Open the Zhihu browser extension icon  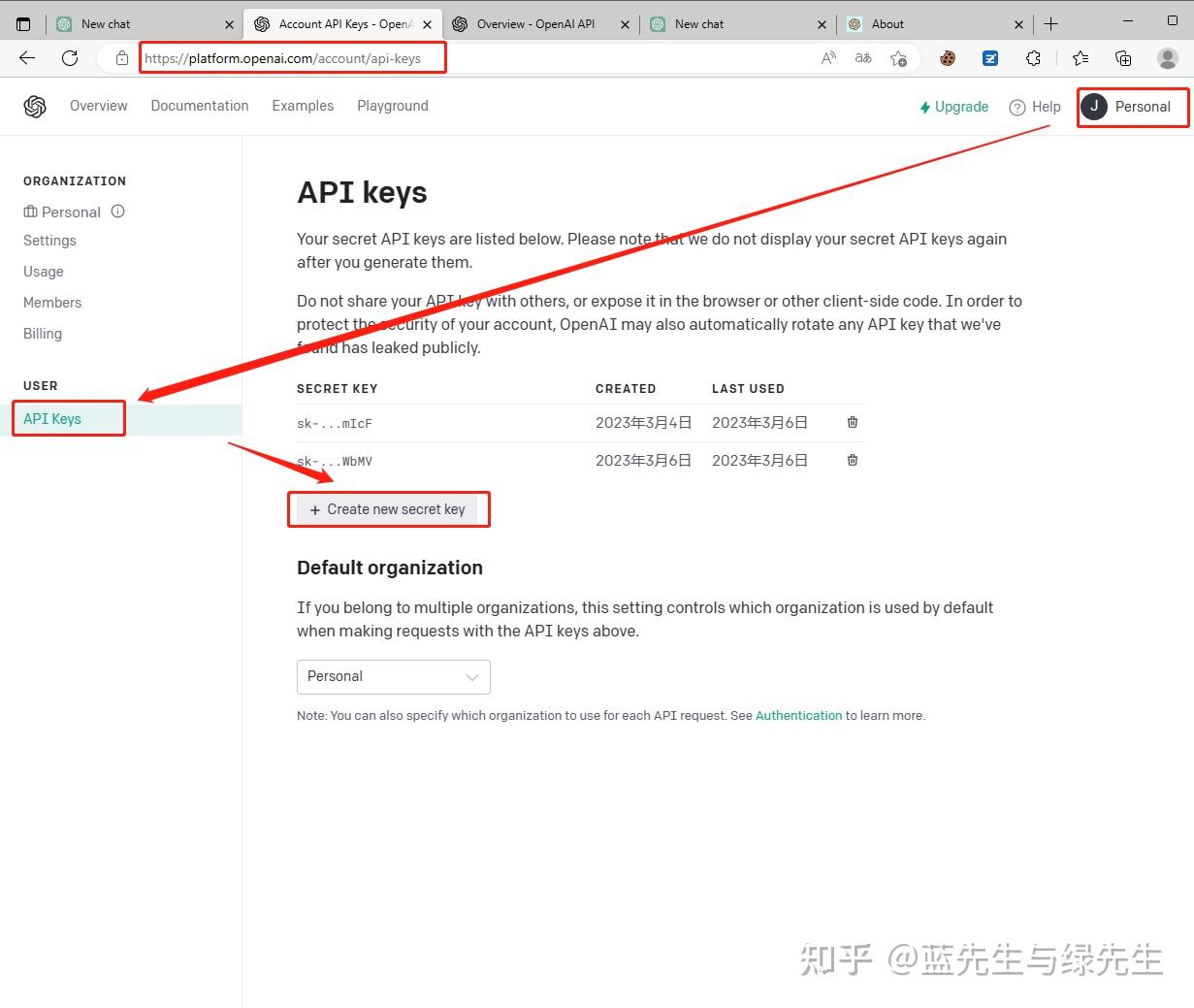click(x=989, y=58)
